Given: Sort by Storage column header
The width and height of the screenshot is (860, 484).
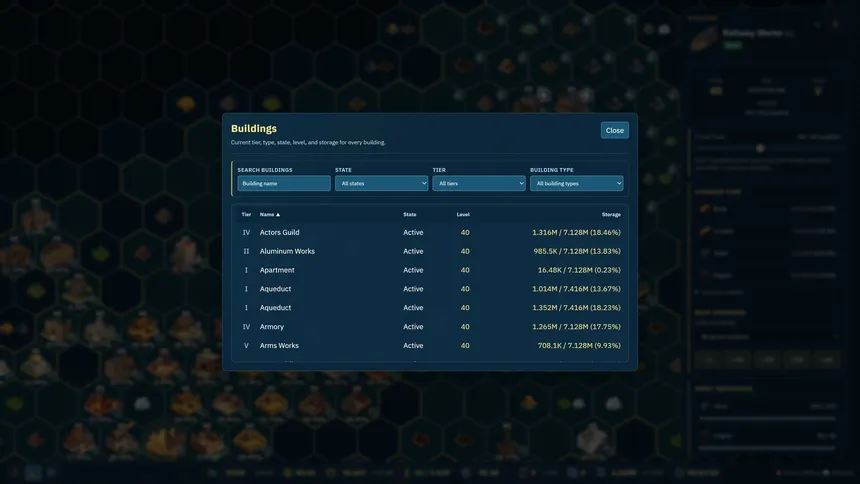Looking at the screenshot, I should (x=611, y=215).
